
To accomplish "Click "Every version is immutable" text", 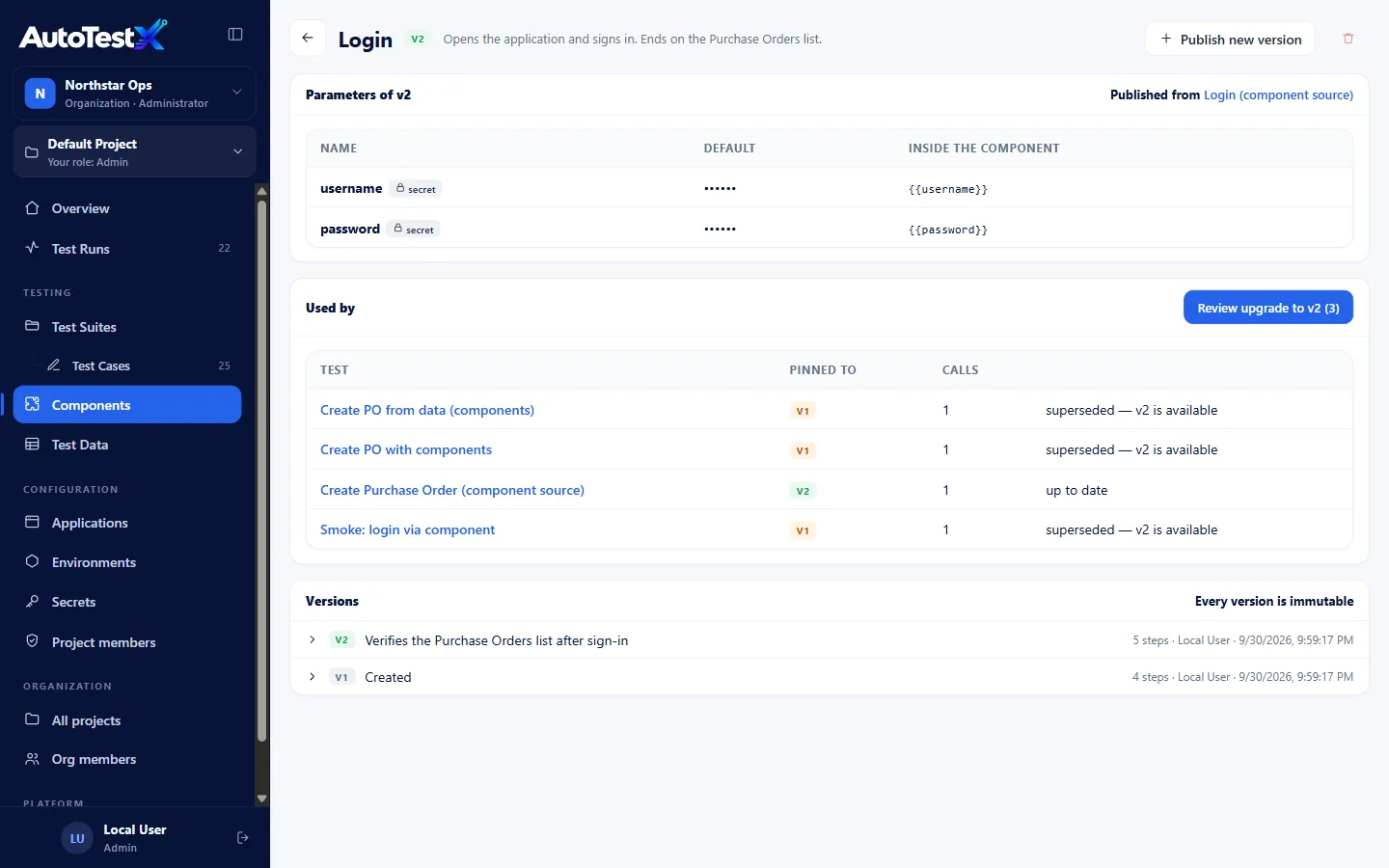I will click(x=1274, y=601).
